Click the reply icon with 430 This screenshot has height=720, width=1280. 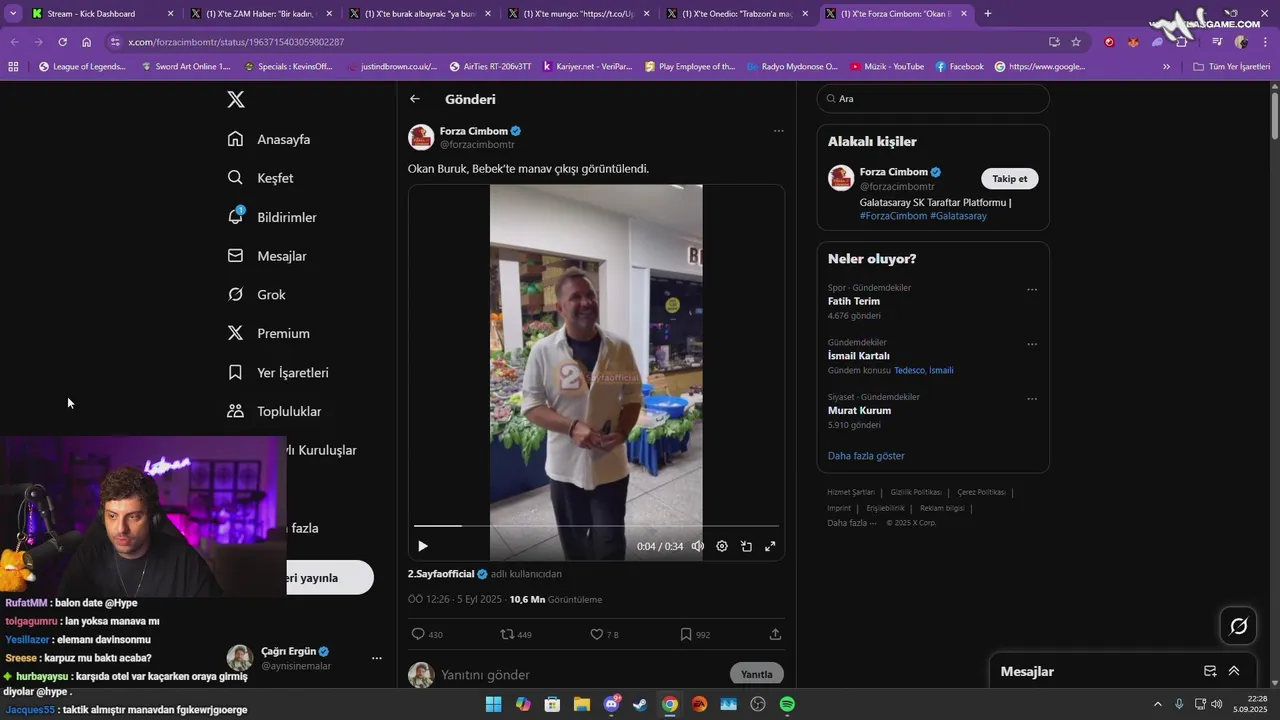[x=427, y=634]
